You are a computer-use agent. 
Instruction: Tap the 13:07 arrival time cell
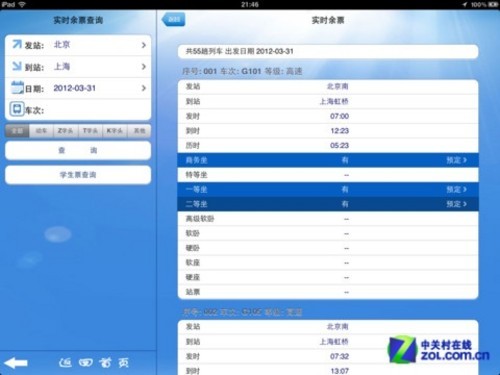point(339,371)
